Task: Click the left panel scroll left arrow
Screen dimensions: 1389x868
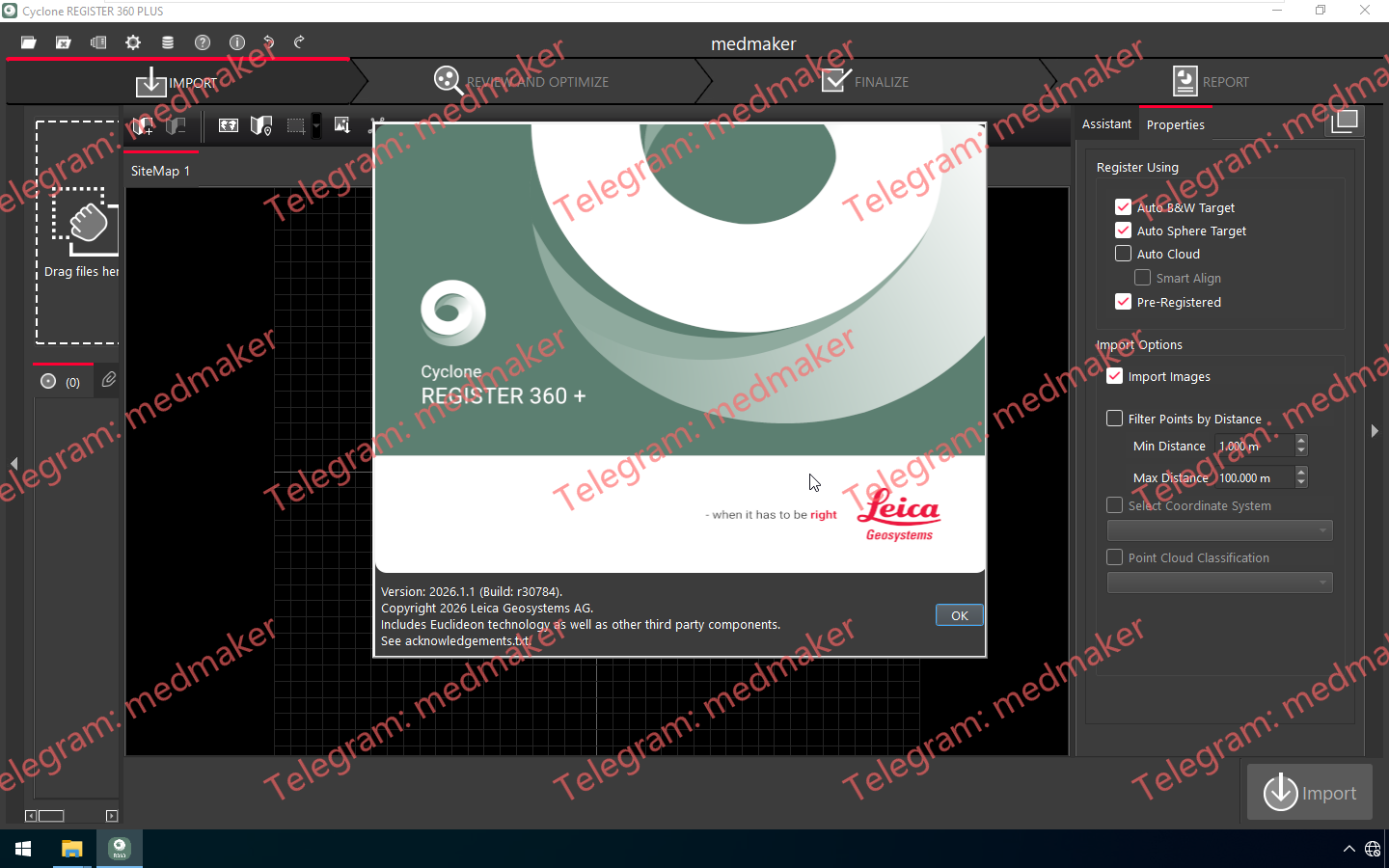Action: click(31, 816)
